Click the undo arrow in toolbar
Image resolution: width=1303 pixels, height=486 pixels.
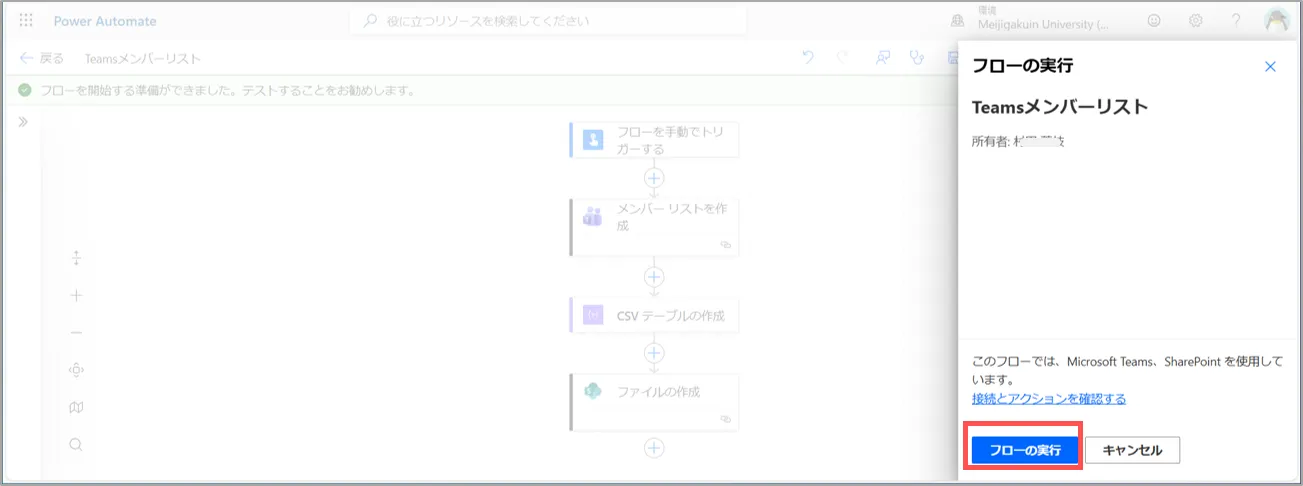pos(808,58)
